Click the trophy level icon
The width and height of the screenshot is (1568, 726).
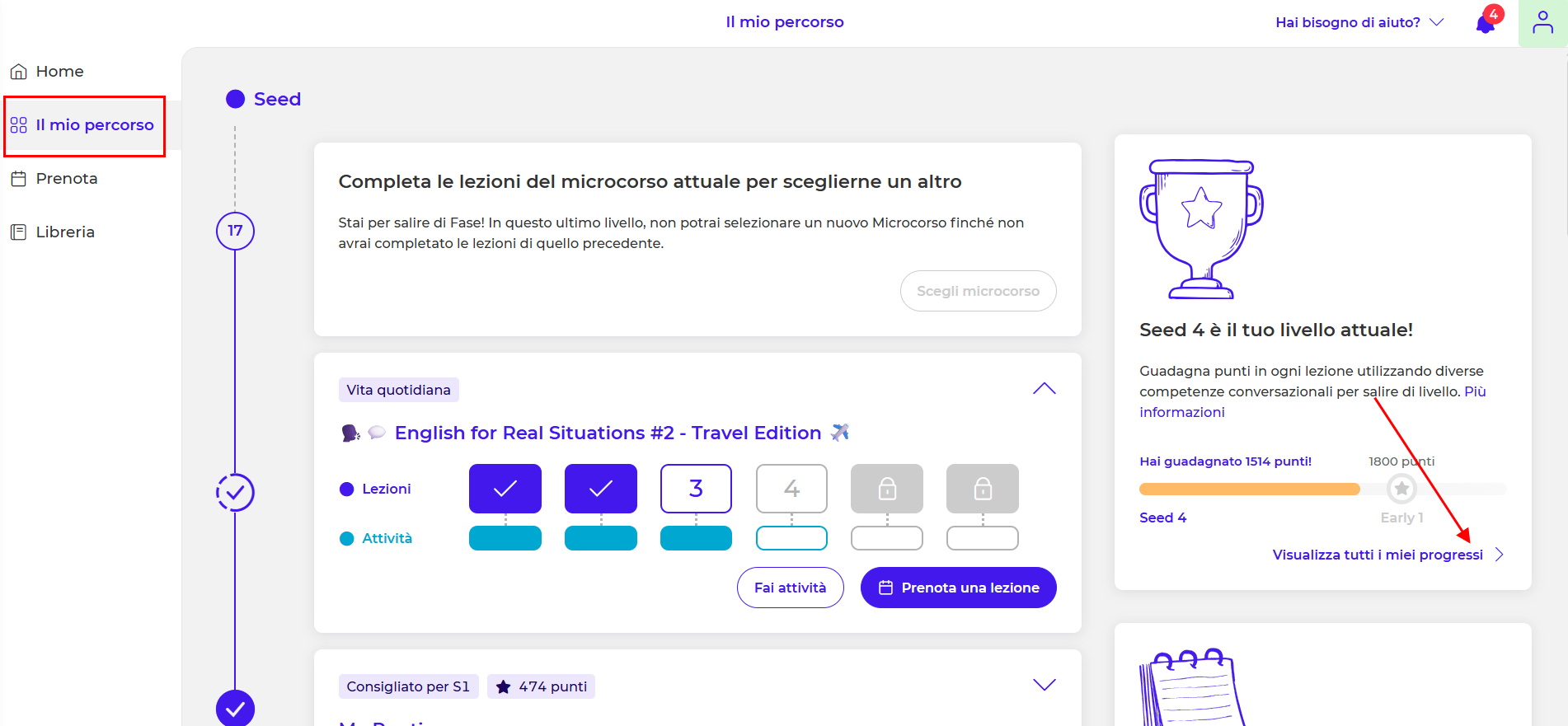1201,228
